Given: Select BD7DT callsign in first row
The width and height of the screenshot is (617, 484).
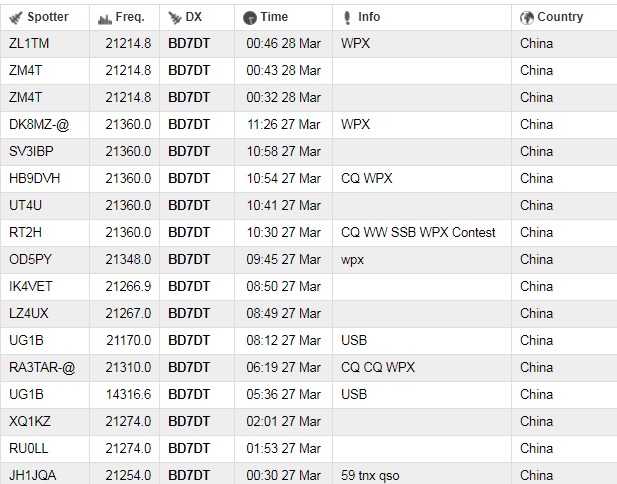Looking at the screenshot, I should click(189, 43).
